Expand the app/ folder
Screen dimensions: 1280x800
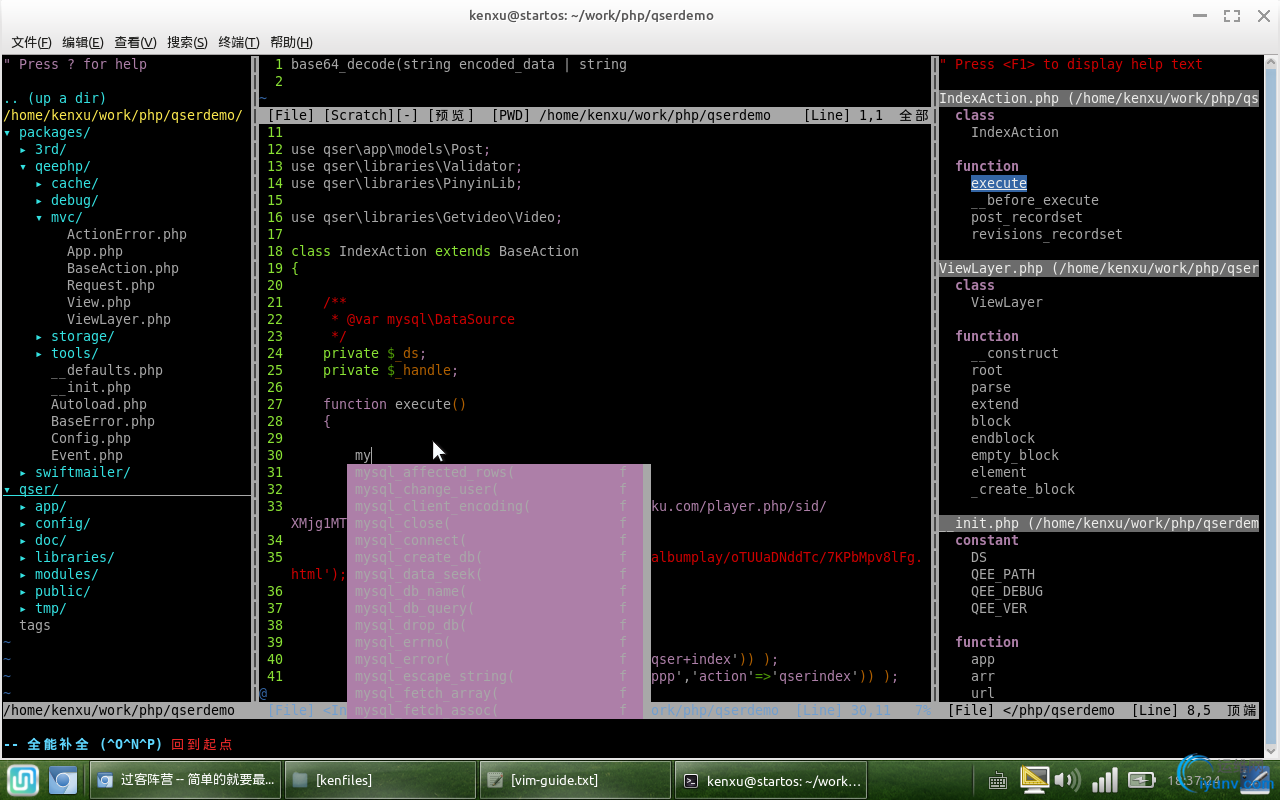coord(43,506)
